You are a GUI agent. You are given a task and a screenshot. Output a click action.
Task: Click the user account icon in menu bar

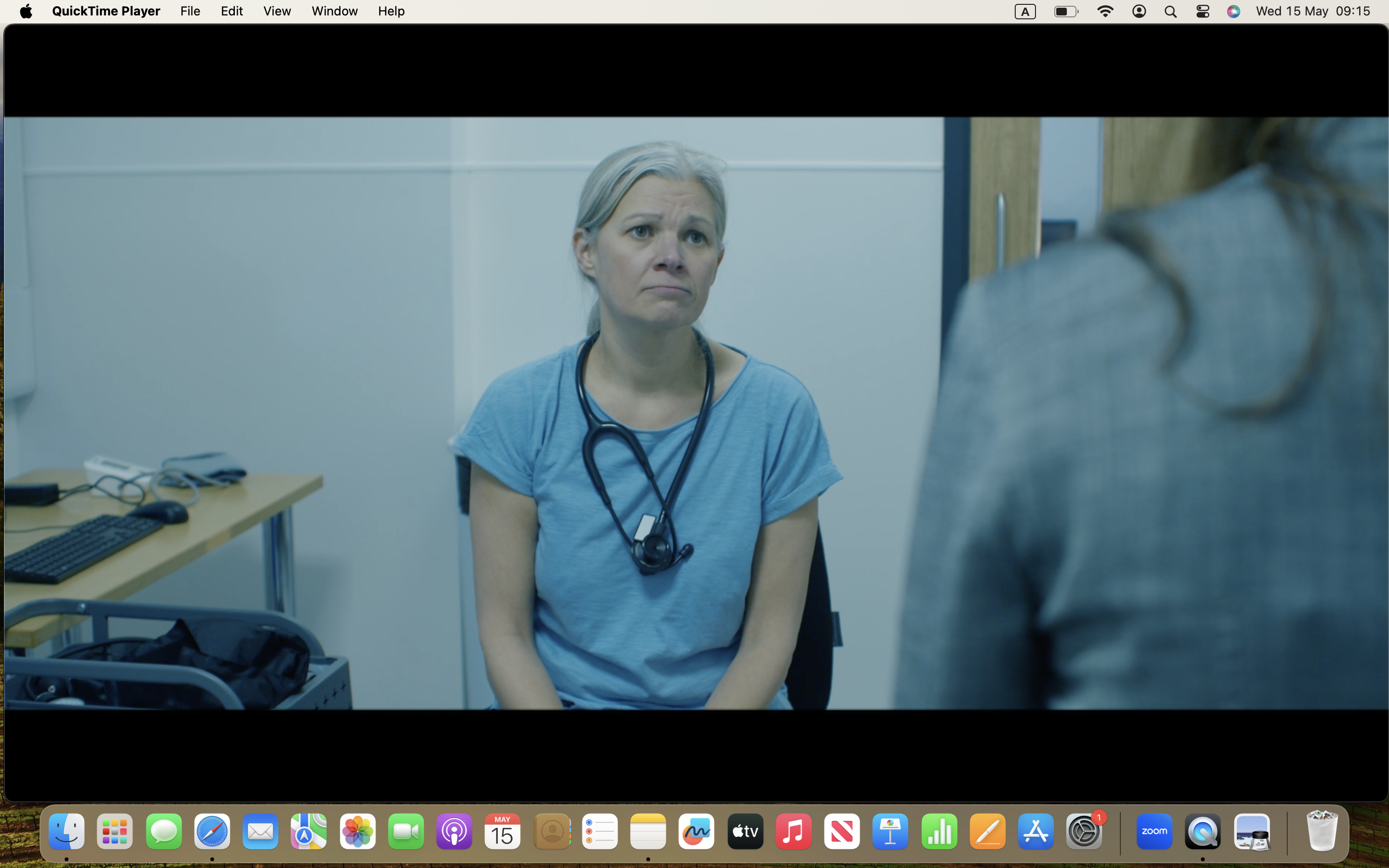point(1139,12)
